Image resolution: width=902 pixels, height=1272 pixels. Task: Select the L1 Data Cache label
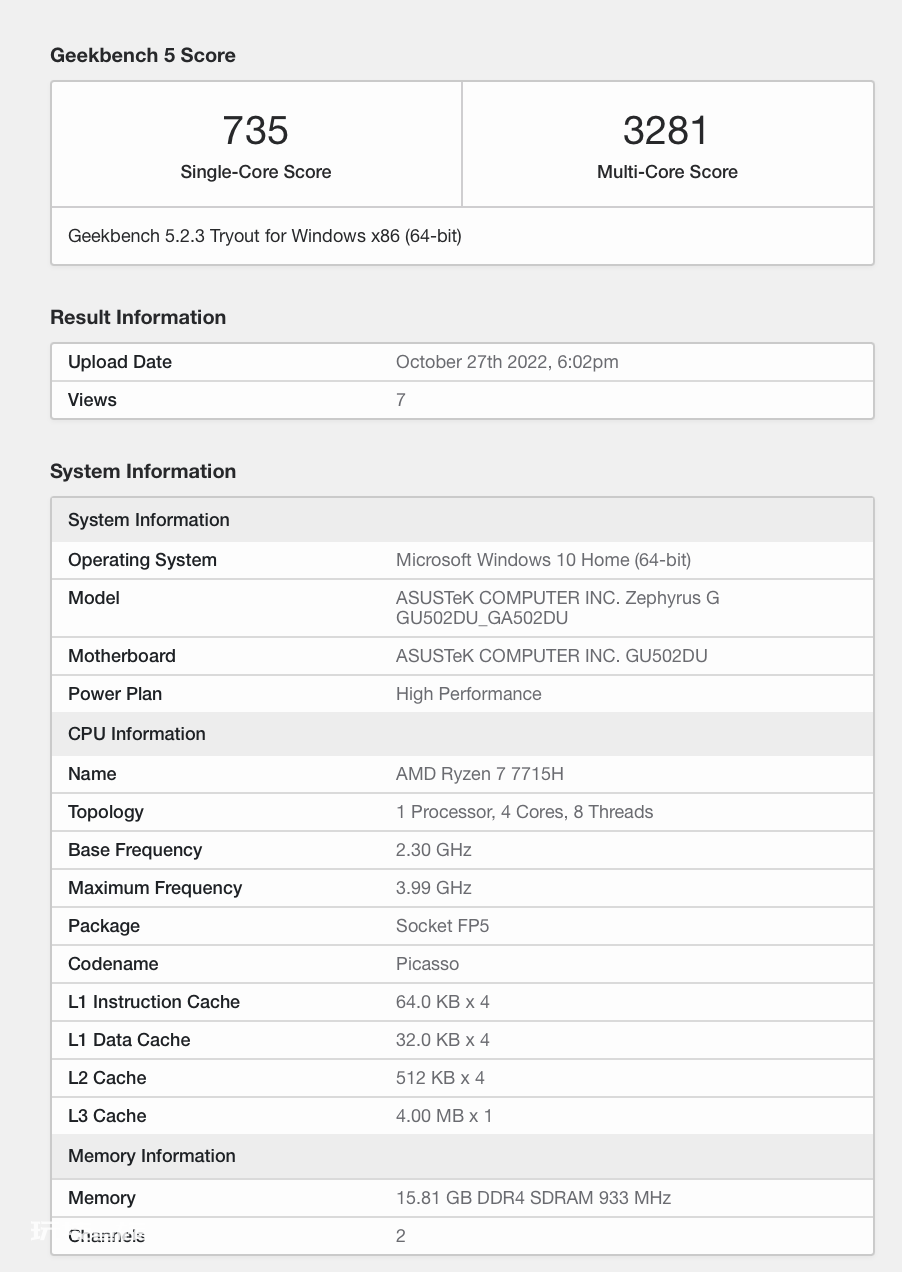tap(129, 1040)
